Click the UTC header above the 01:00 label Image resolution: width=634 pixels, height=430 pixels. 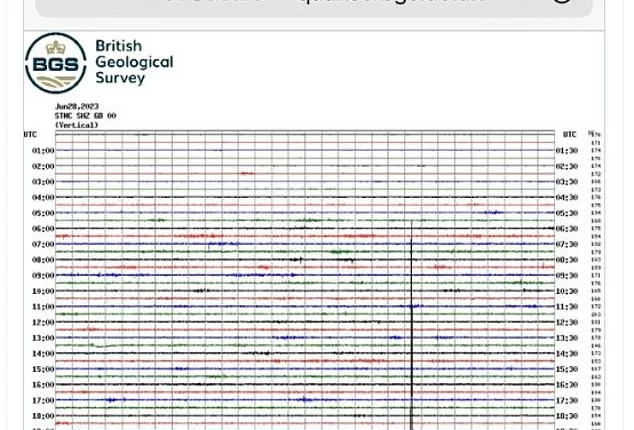(30, 134)
